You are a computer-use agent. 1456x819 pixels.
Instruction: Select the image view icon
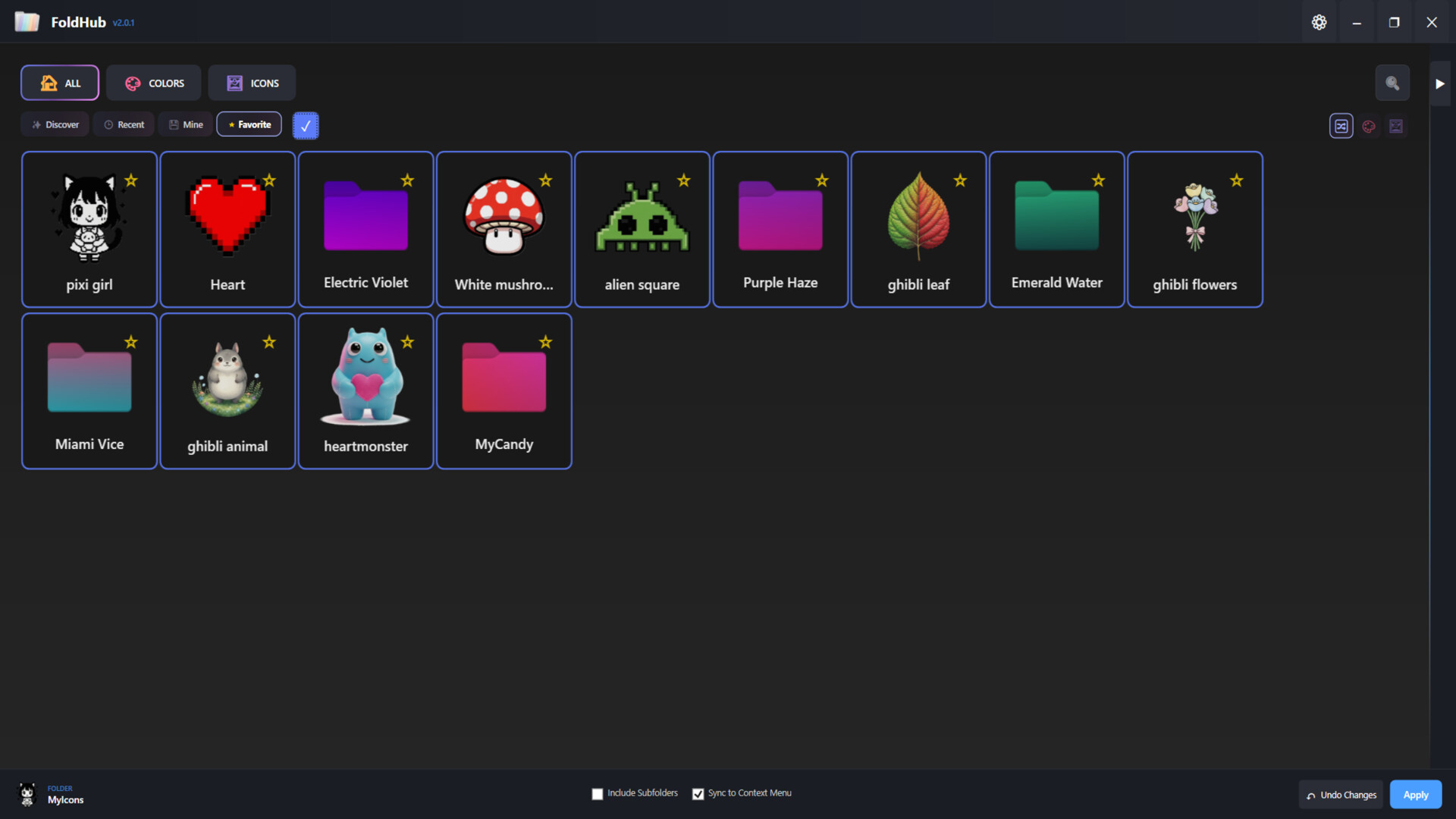pyautogui.click(x=1396, y=126)
